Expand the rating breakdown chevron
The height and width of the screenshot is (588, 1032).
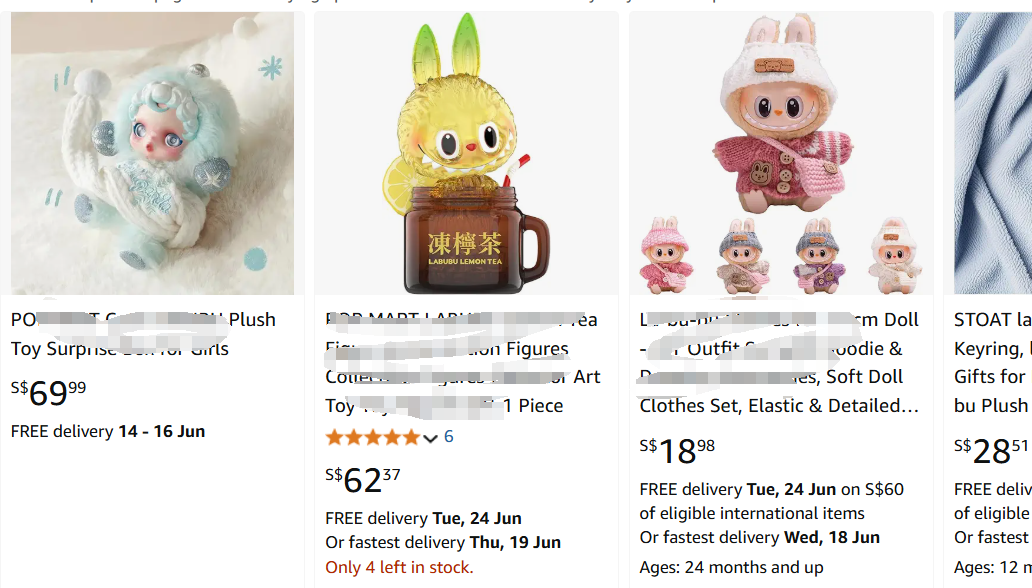click(431, 438)
